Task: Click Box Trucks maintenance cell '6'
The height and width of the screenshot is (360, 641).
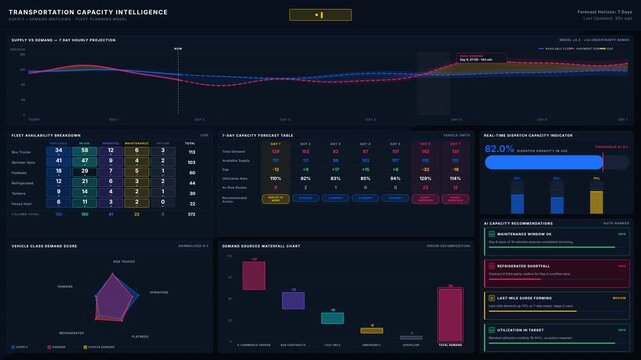Action: [x=137, y=151]
